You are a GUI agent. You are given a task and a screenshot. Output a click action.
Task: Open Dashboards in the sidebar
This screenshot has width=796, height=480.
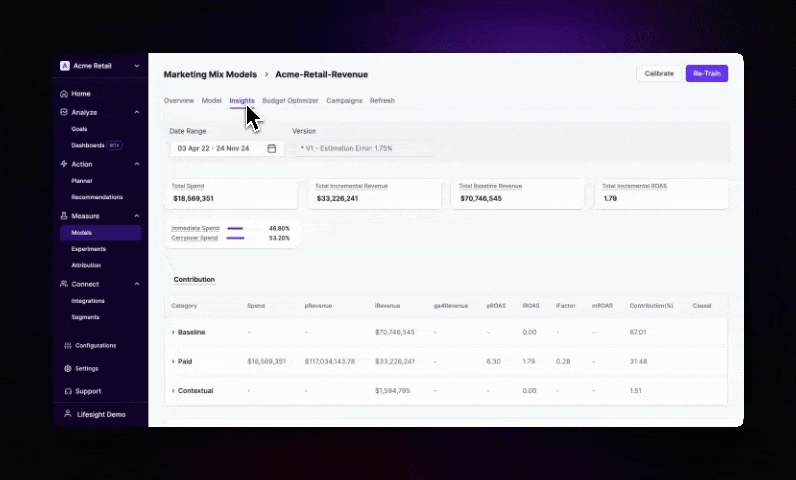[88, 145]
